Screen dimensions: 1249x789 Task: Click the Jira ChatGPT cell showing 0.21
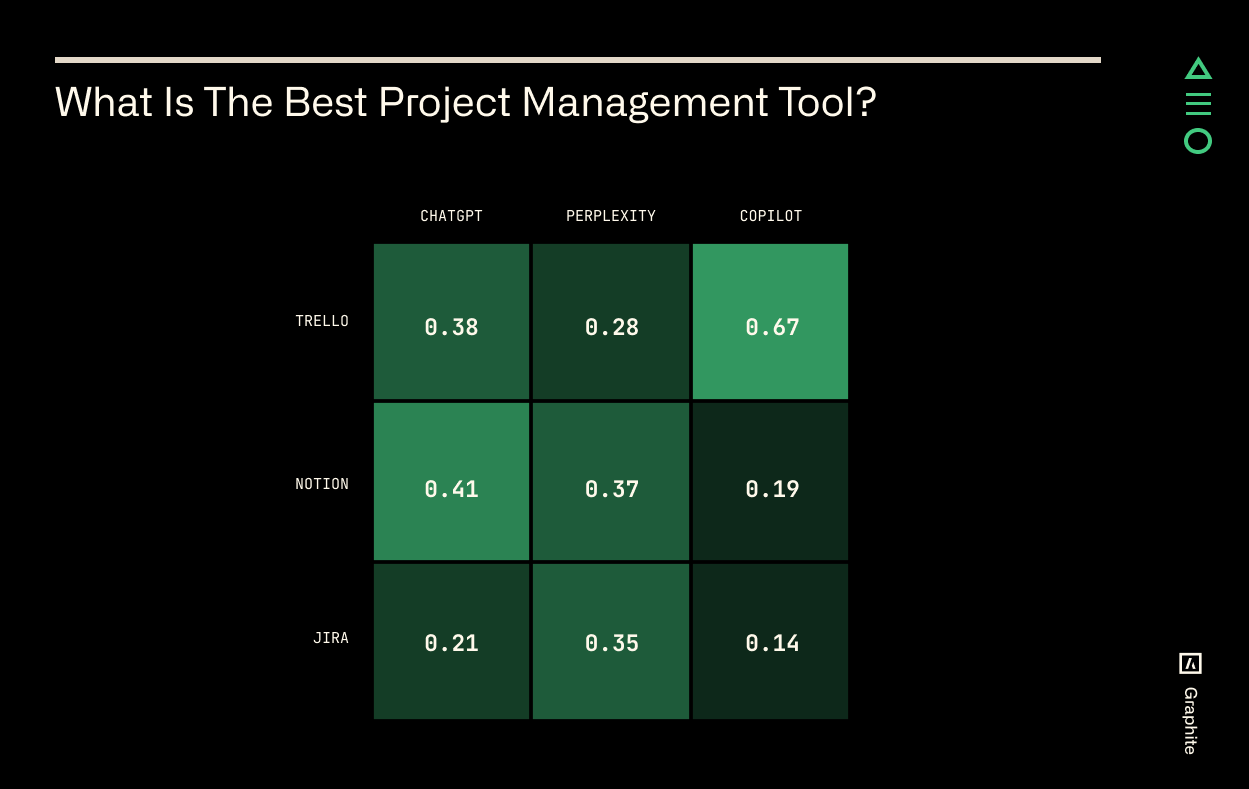coord(451,641)
